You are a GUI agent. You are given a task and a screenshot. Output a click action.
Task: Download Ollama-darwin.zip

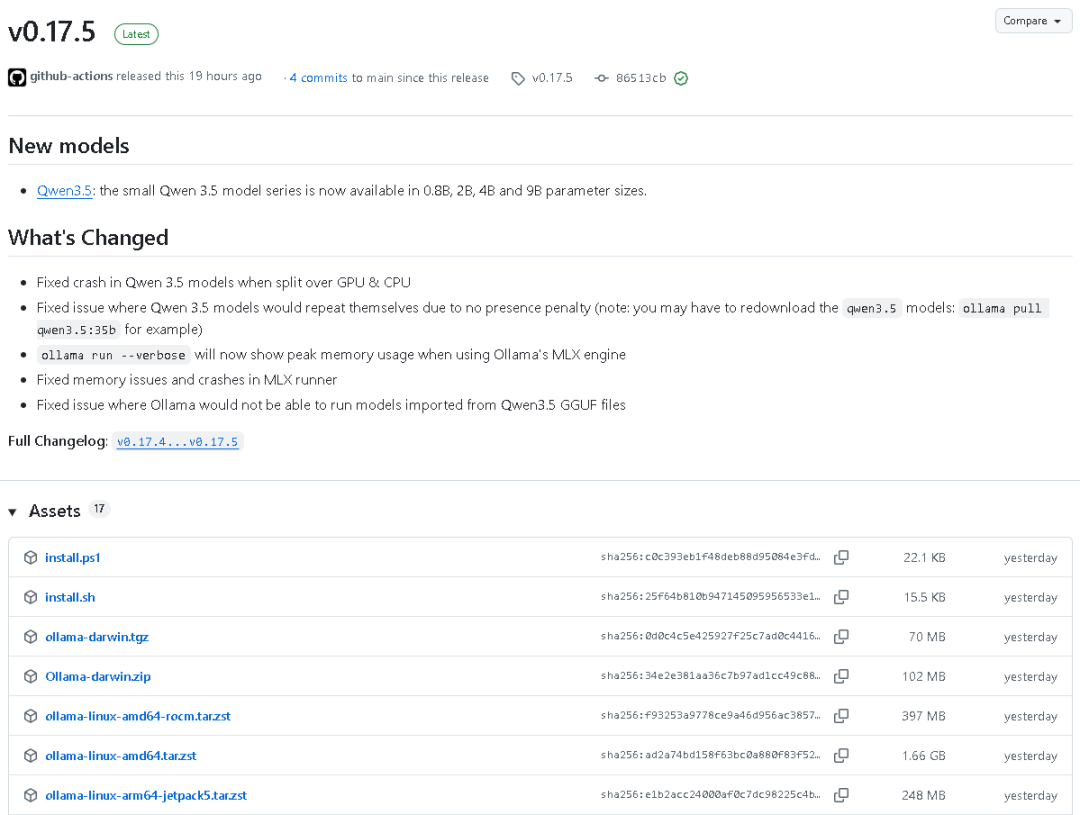tap(98, 677)
